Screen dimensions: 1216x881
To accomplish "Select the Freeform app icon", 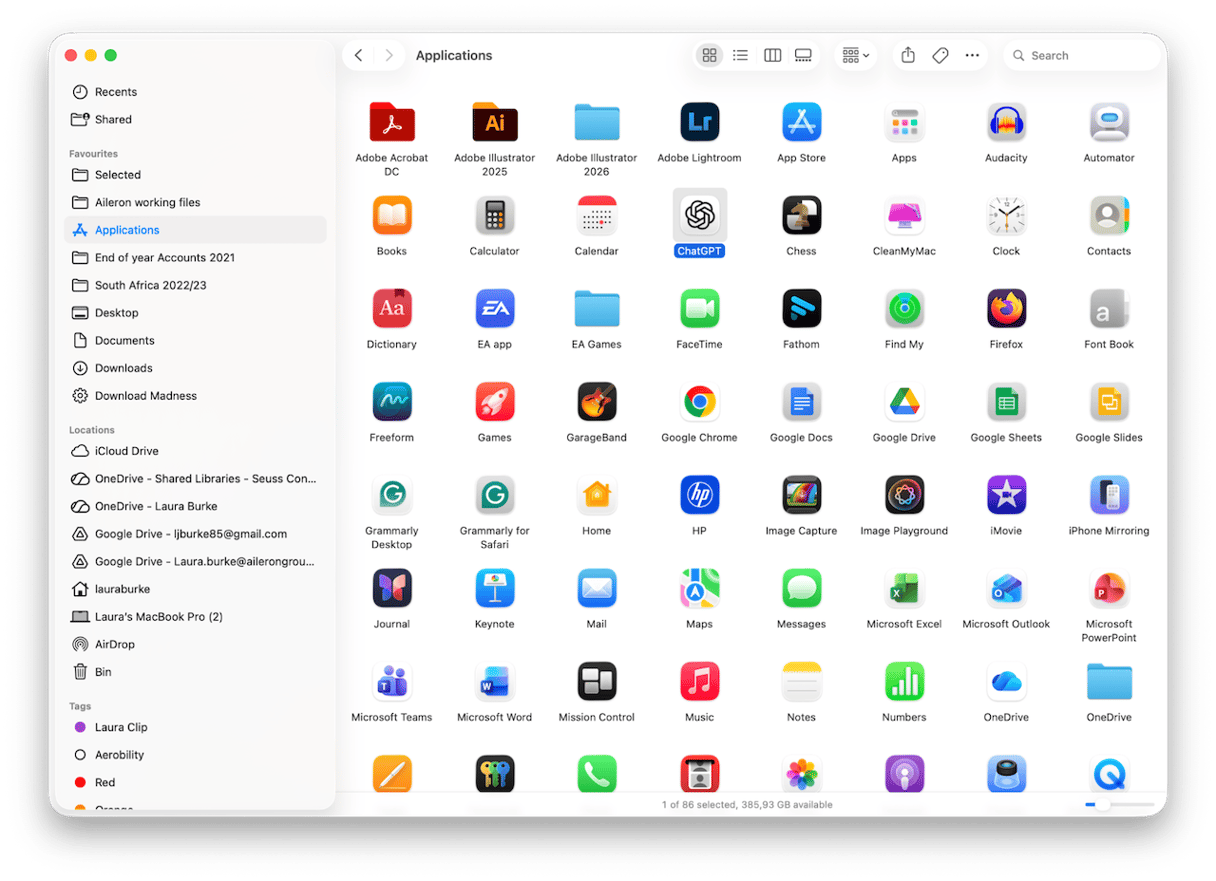I will click(x=392, y=401).
